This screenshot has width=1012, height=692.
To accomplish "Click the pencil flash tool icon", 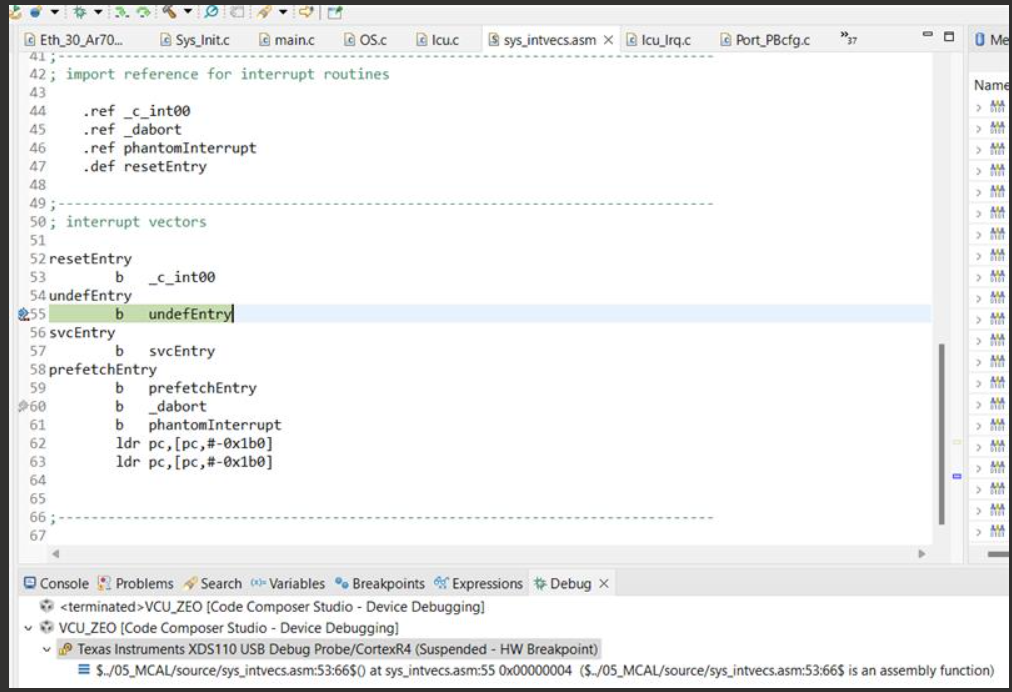I will pos(264,12).
